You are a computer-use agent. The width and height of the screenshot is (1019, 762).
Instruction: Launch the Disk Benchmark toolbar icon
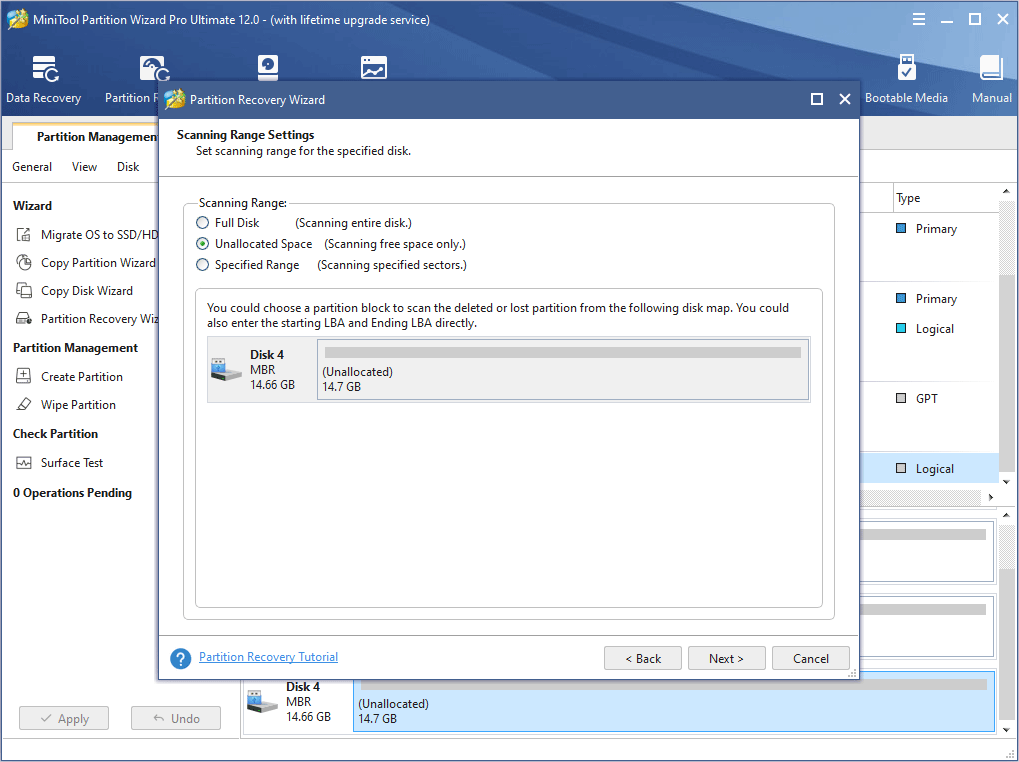[x=267, y=68]
